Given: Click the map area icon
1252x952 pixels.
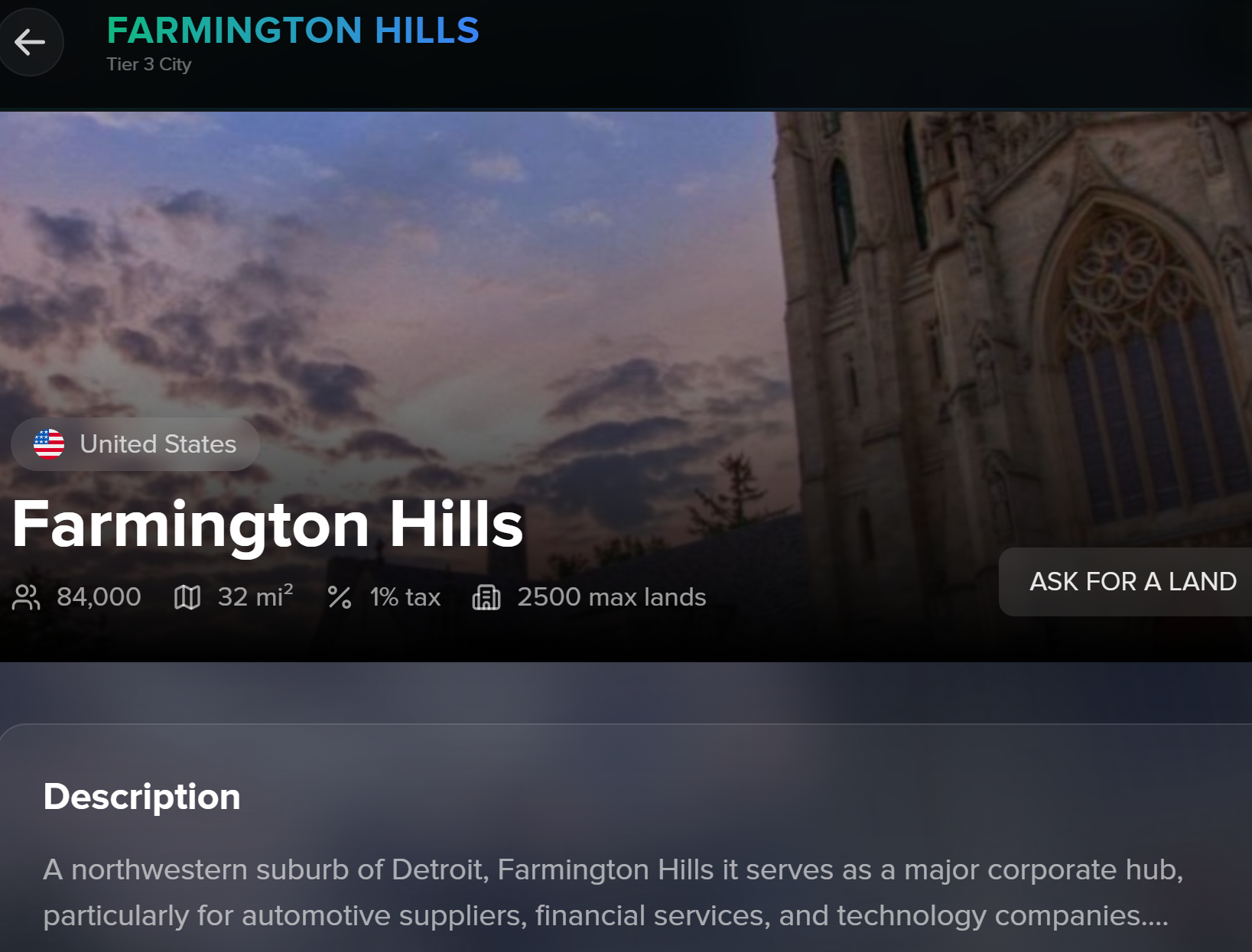Looking at the screenshot, I should [x=187, y=597].
